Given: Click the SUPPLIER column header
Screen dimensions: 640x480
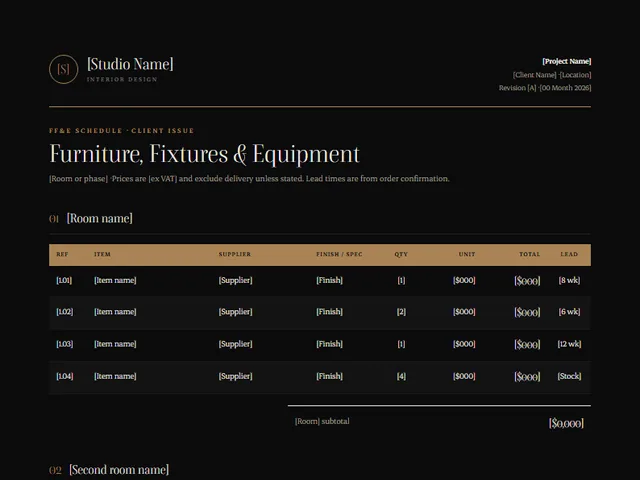Looking at the screenshot, I should pyautogui.click(x=235, y=254).
